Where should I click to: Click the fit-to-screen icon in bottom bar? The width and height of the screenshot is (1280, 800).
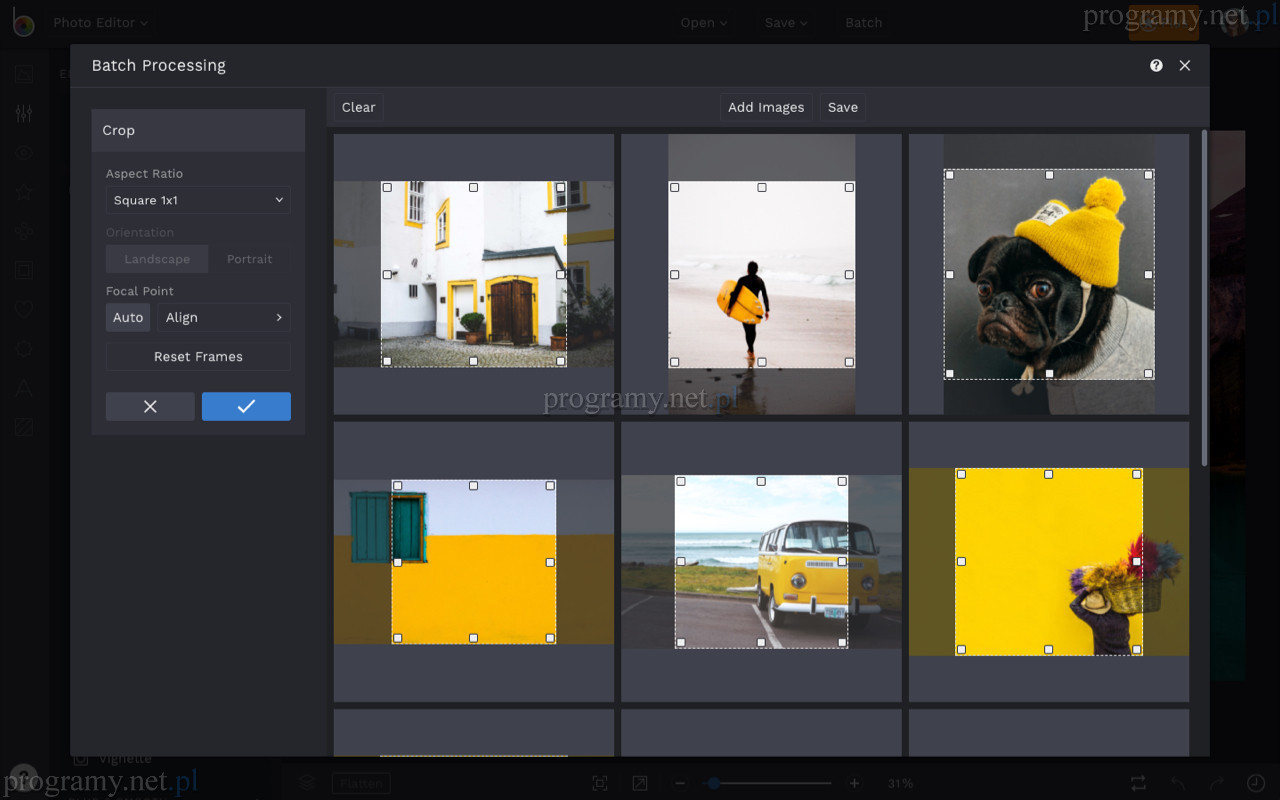tap(599, 783)
